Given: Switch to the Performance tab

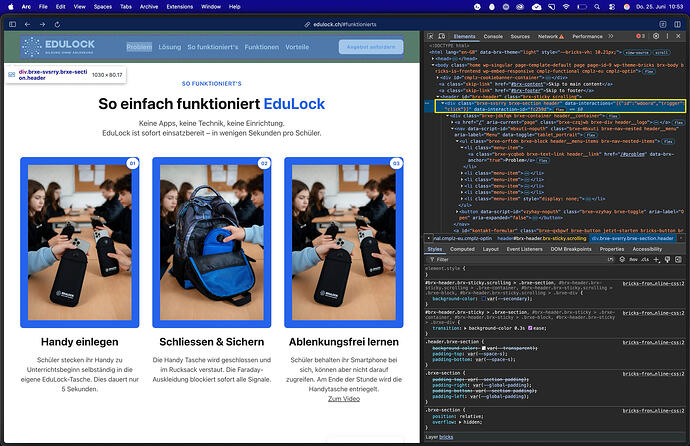Looking at the screenshot, I should pos(587,37).
